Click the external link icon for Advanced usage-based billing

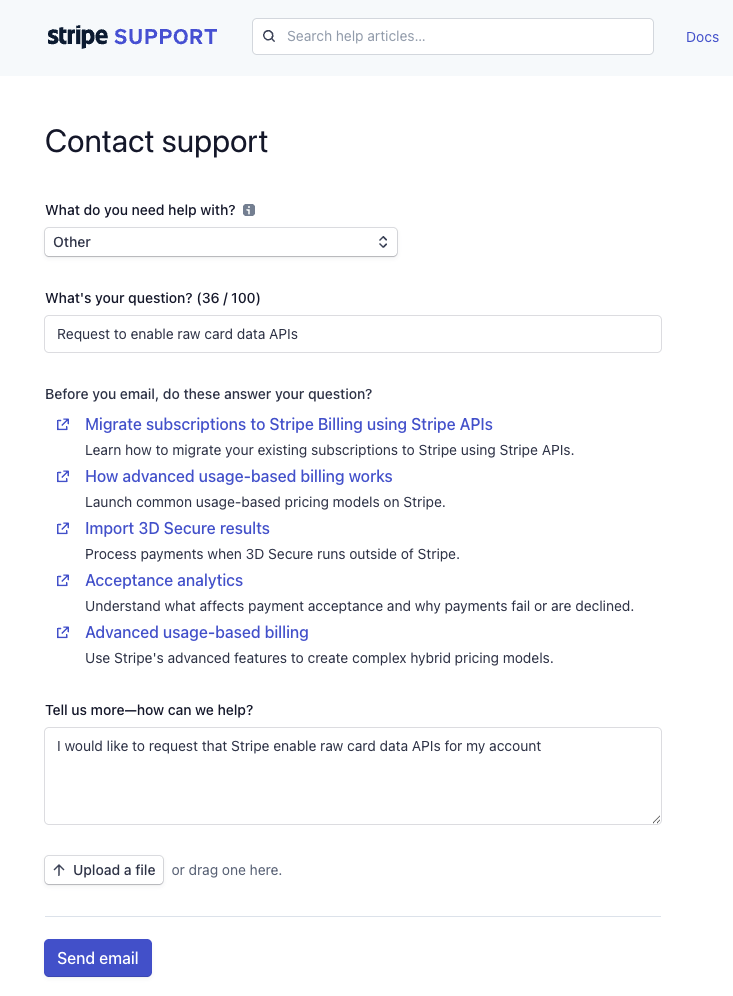(x=63, y=632)
